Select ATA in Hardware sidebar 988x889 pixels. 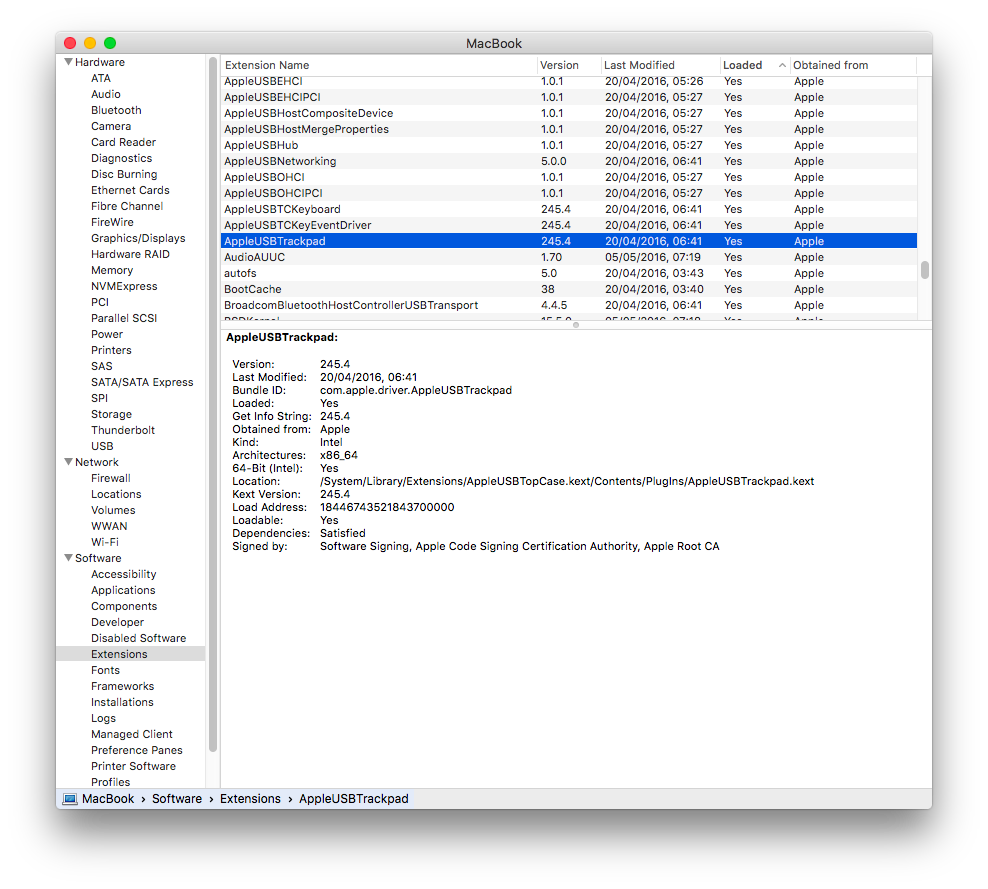[101, 78]
